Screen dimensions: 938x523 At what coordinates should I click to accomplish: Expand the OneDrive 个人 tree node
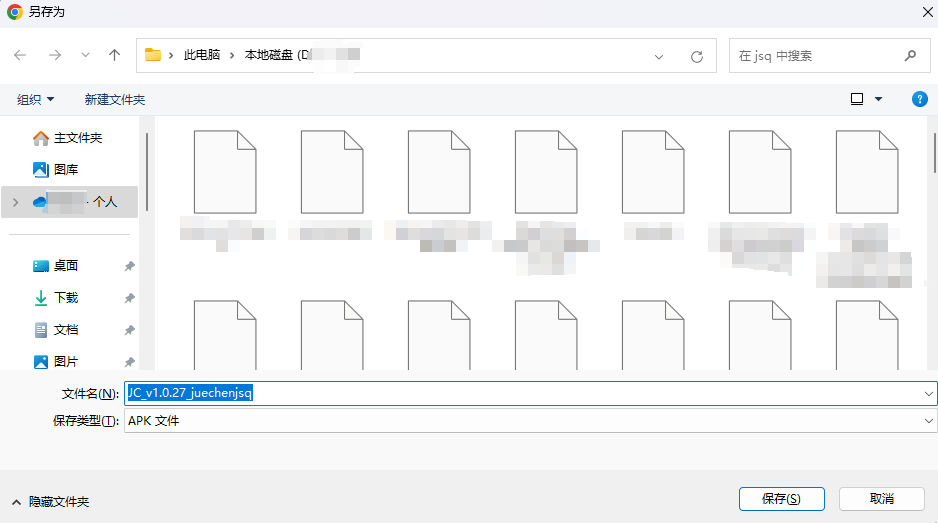pos(14,202)
